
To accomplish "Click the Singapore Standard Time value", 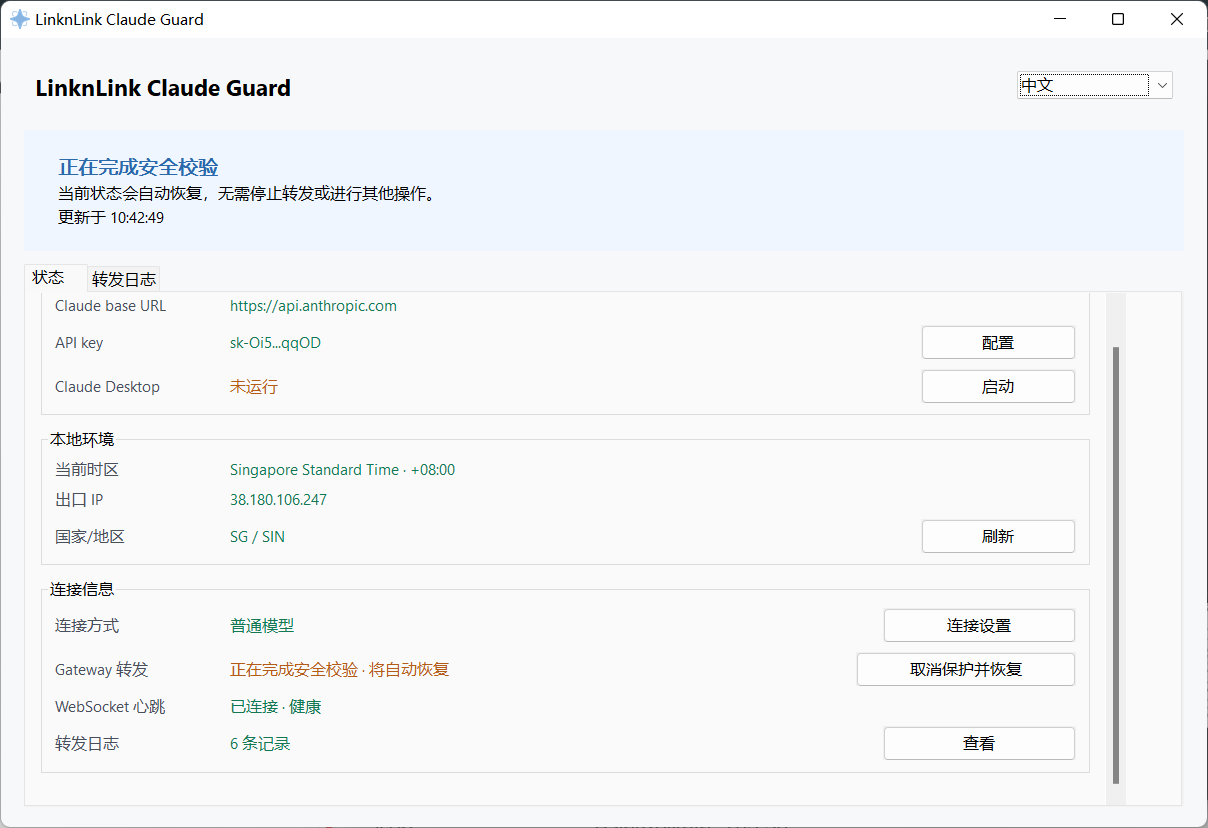I will 342,470.
